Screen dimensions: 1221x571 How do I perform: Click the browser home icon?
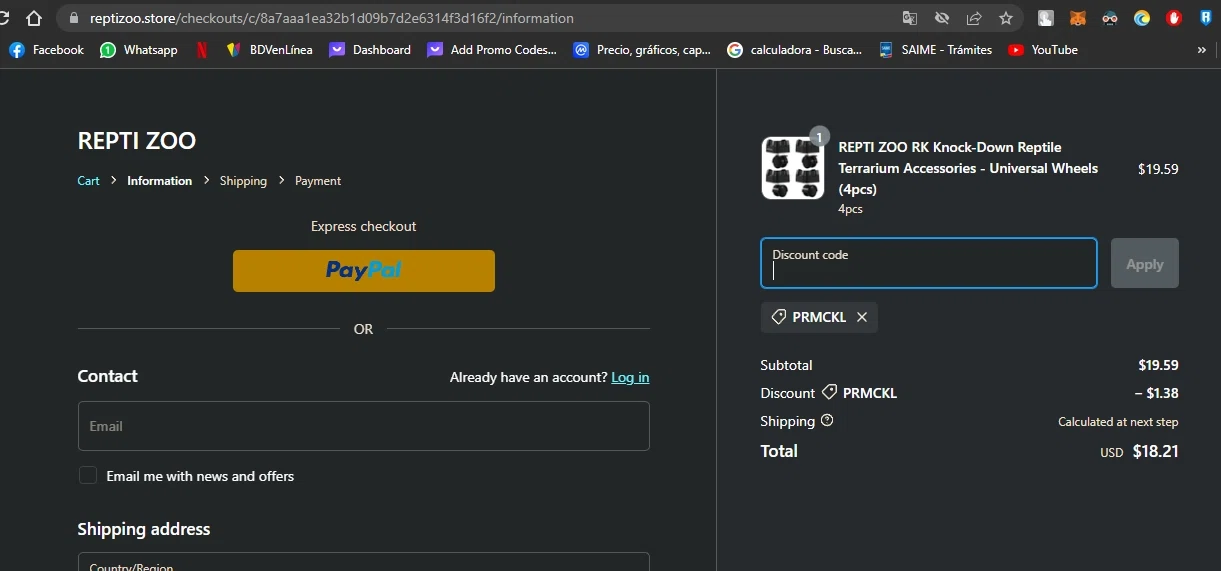tap(34, 18)
